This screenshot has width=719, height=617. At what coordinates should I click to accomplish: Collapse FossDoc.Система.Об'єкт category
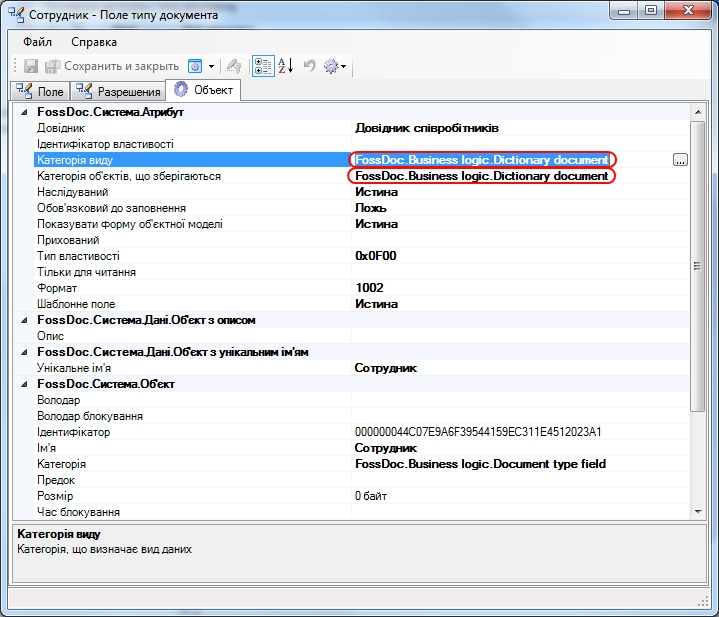click(24, 385)
